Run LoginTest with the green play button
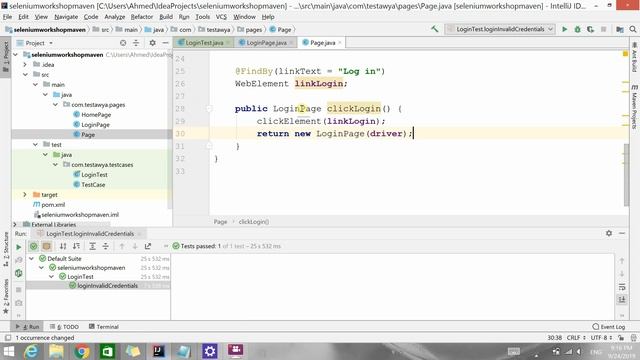The image size is (640, 360). [564, 29]
